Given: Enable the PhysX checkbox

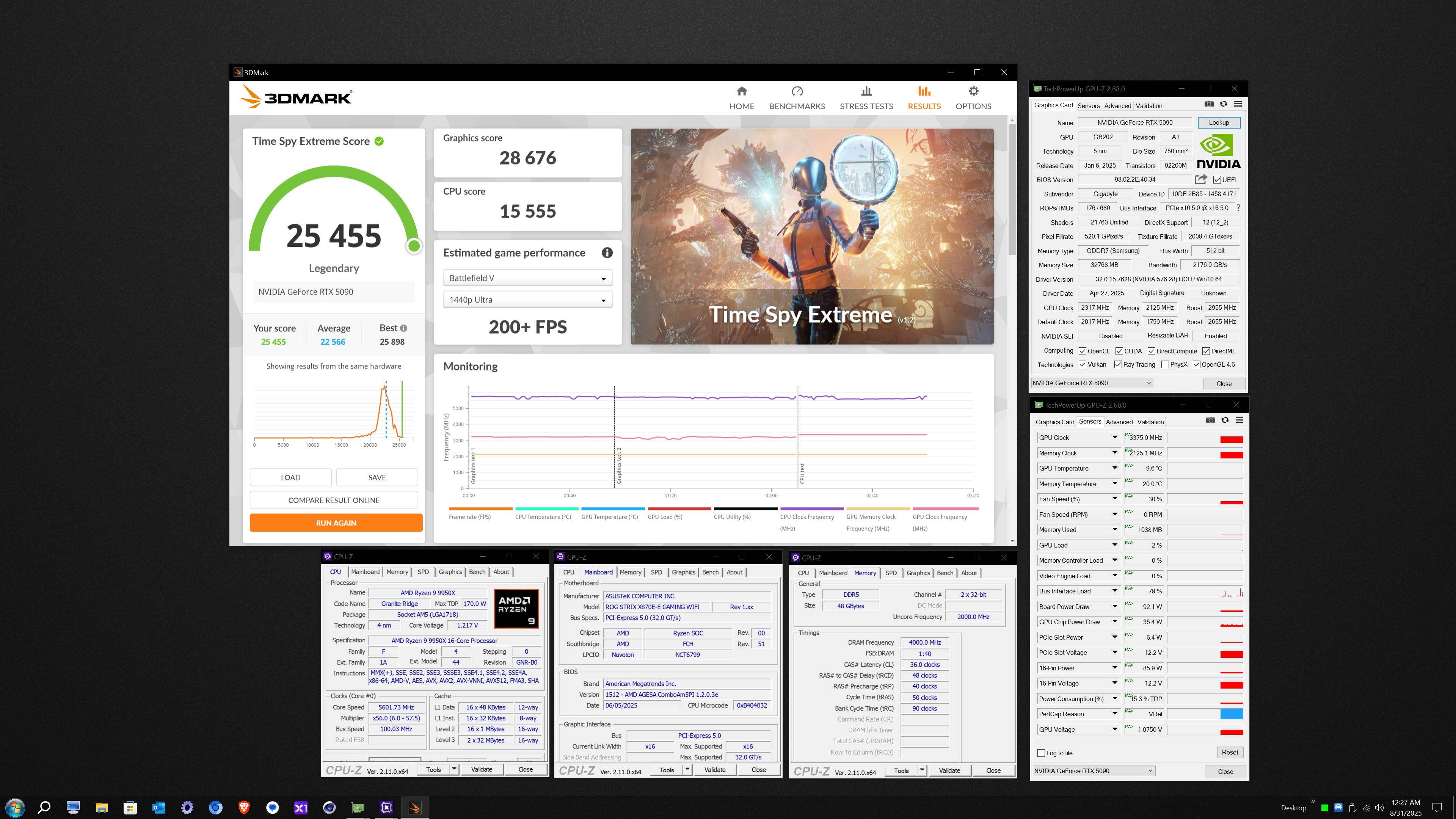Looking at the screenshot, I should coord(1165,364).
